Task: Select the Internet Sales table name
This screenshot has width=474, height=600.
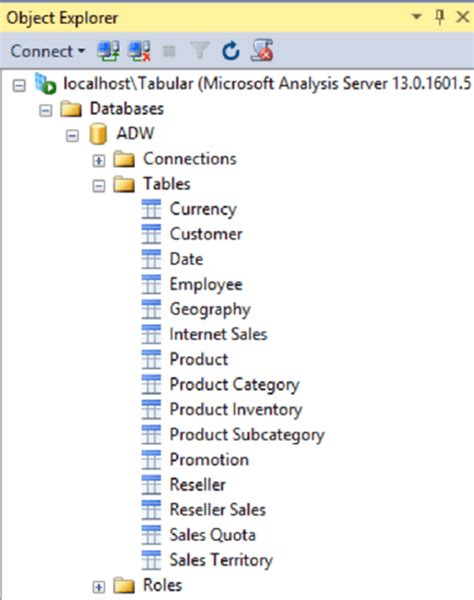Action: pyautogui.click(x=218, y=334)
